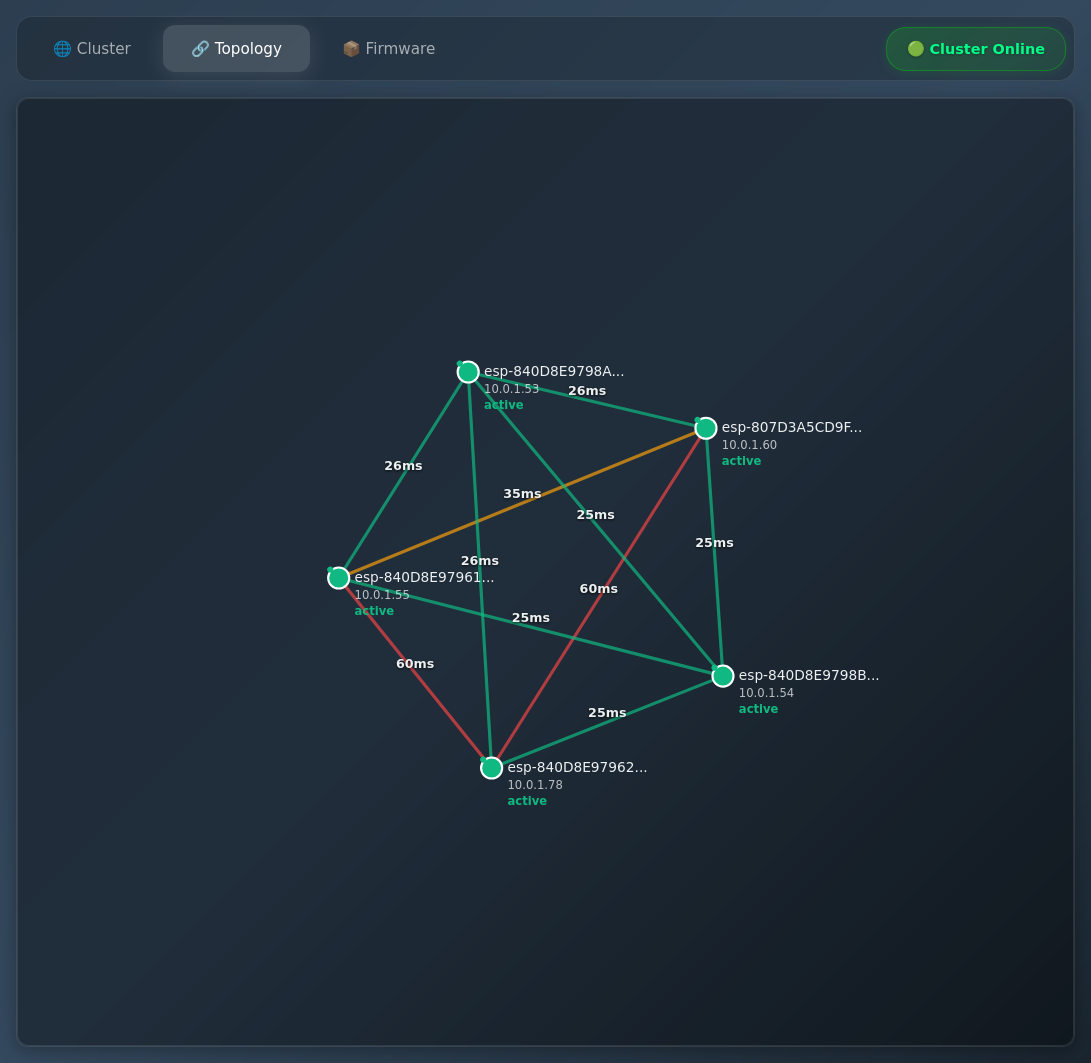Click the Cluster Online status button
This screenshot has height=1063, width=1091.
coord(975,49)
